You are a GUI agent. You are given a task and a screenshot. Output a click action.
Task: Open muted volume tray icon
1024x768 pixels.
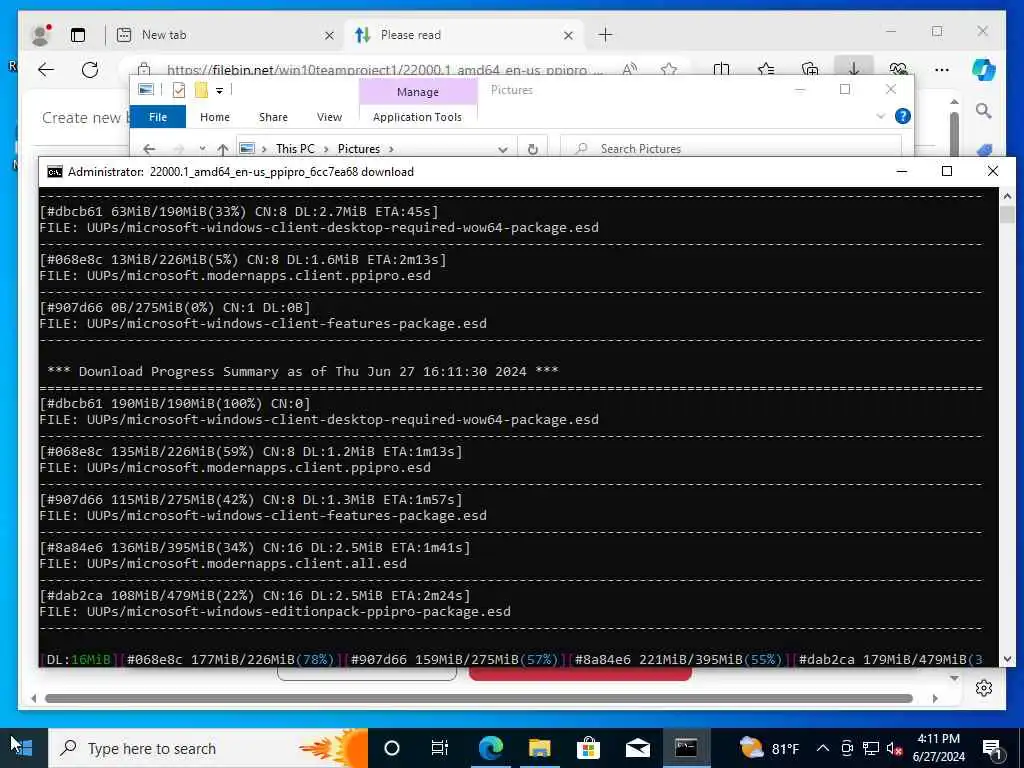[x=895, y=748]
